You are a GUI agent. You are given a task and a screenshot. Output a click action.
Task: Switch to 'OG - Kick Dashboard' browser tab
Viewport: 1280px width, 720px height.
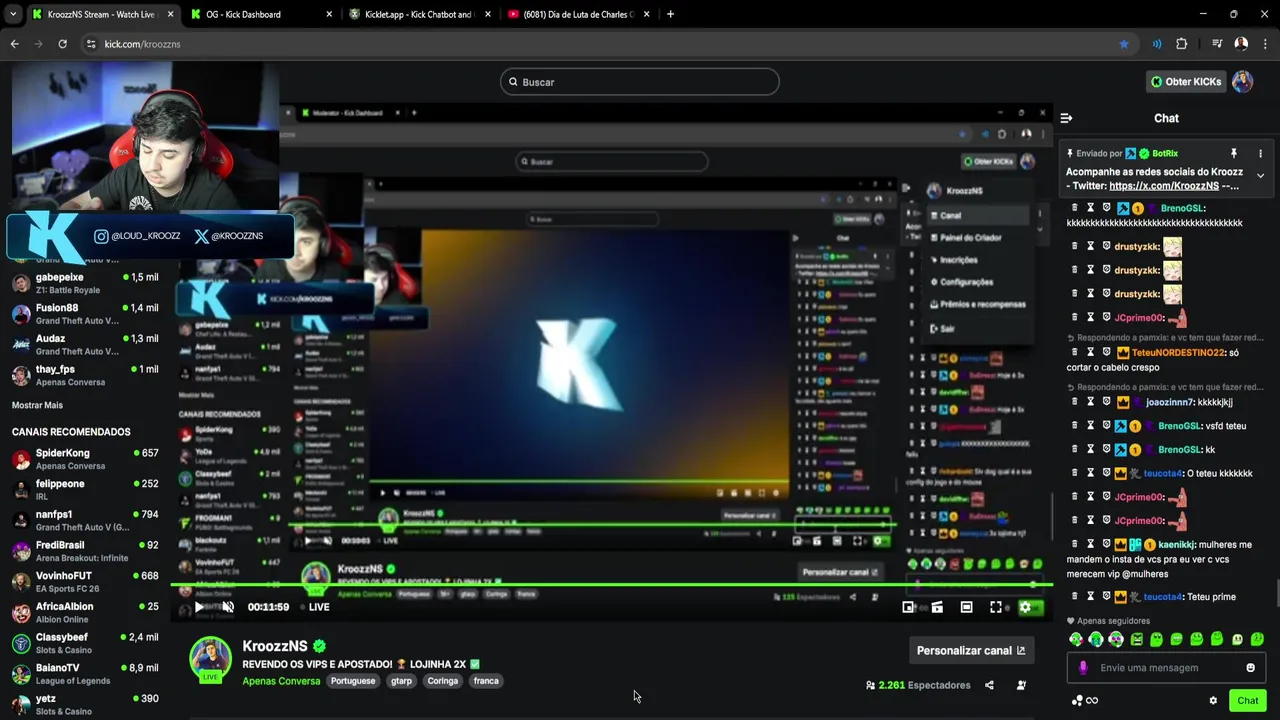[261, 14]
